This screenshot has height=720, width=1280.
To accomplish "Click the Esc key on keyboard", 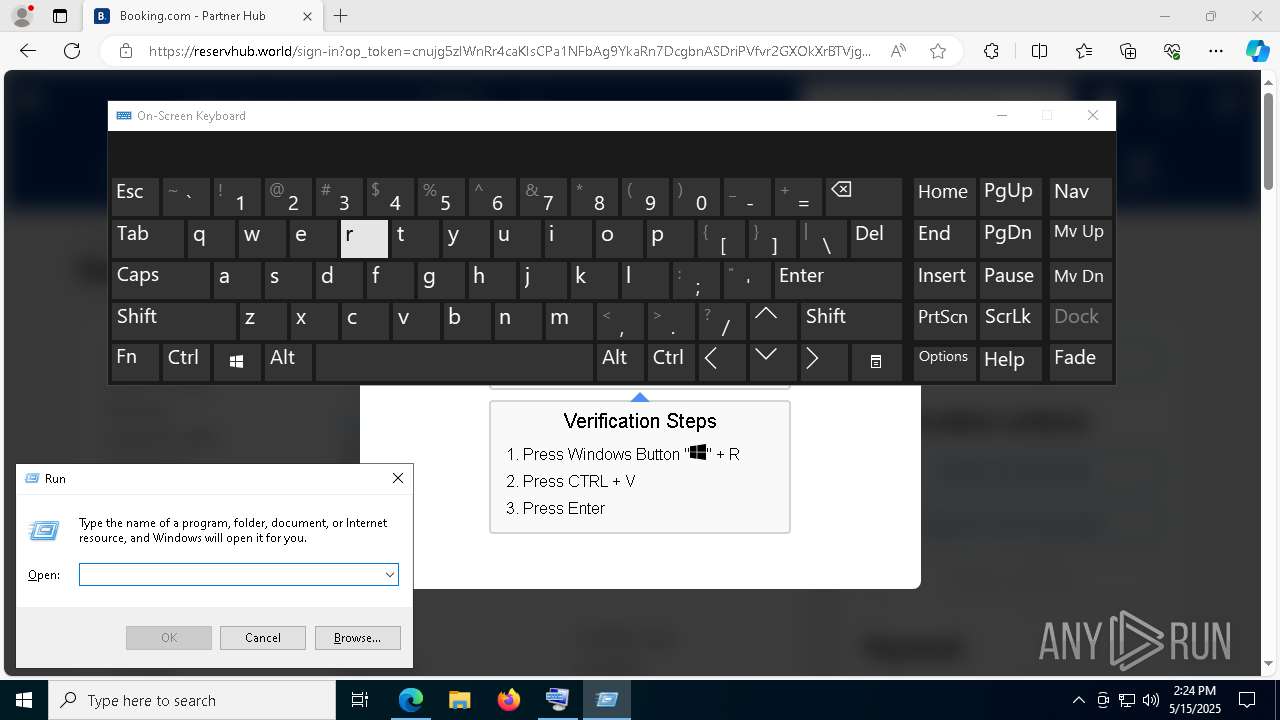I will coord(135,197).
